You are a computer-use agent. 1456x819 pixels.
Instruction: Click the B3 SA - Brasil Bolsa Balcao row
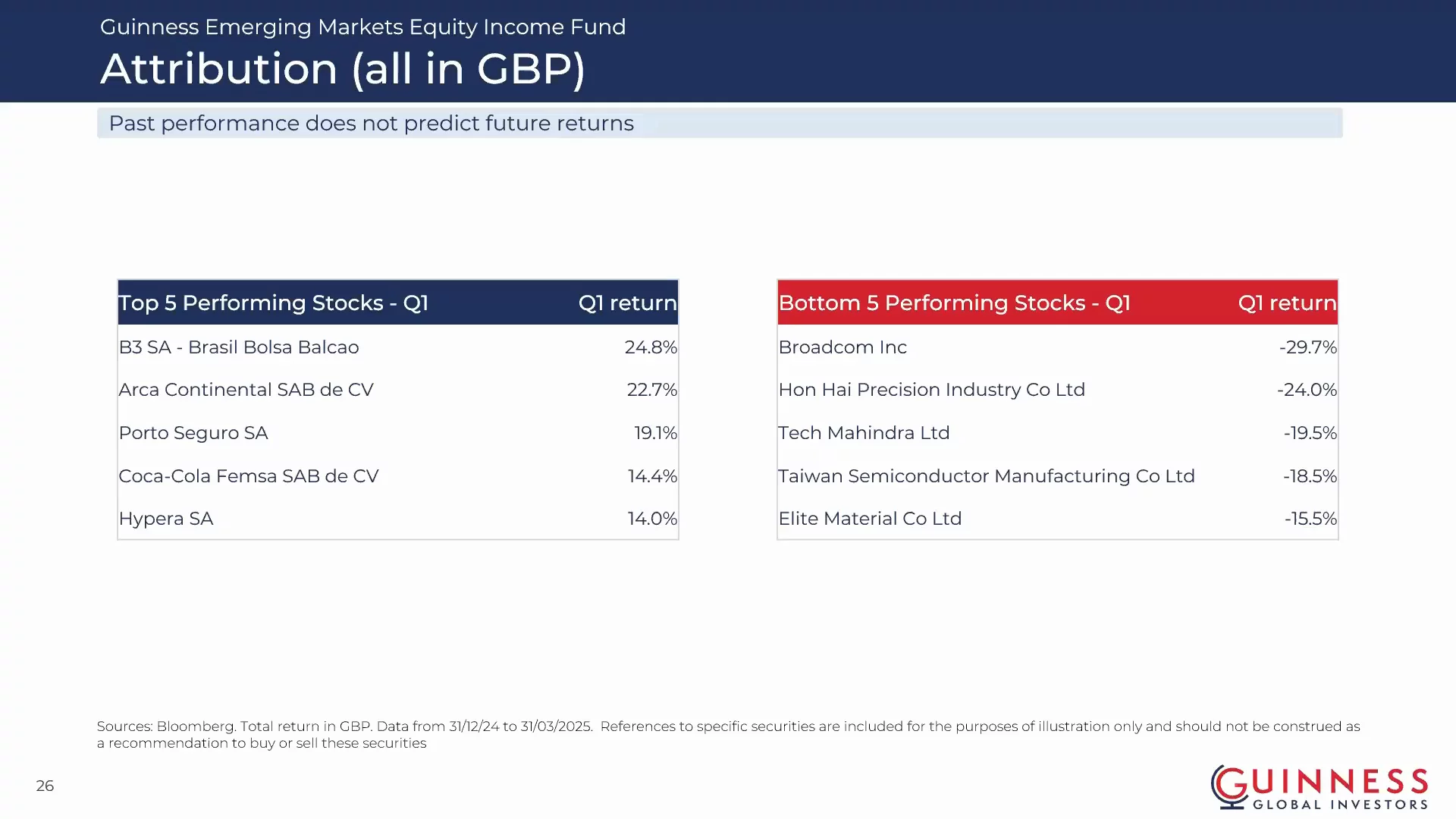pos(398,347)
